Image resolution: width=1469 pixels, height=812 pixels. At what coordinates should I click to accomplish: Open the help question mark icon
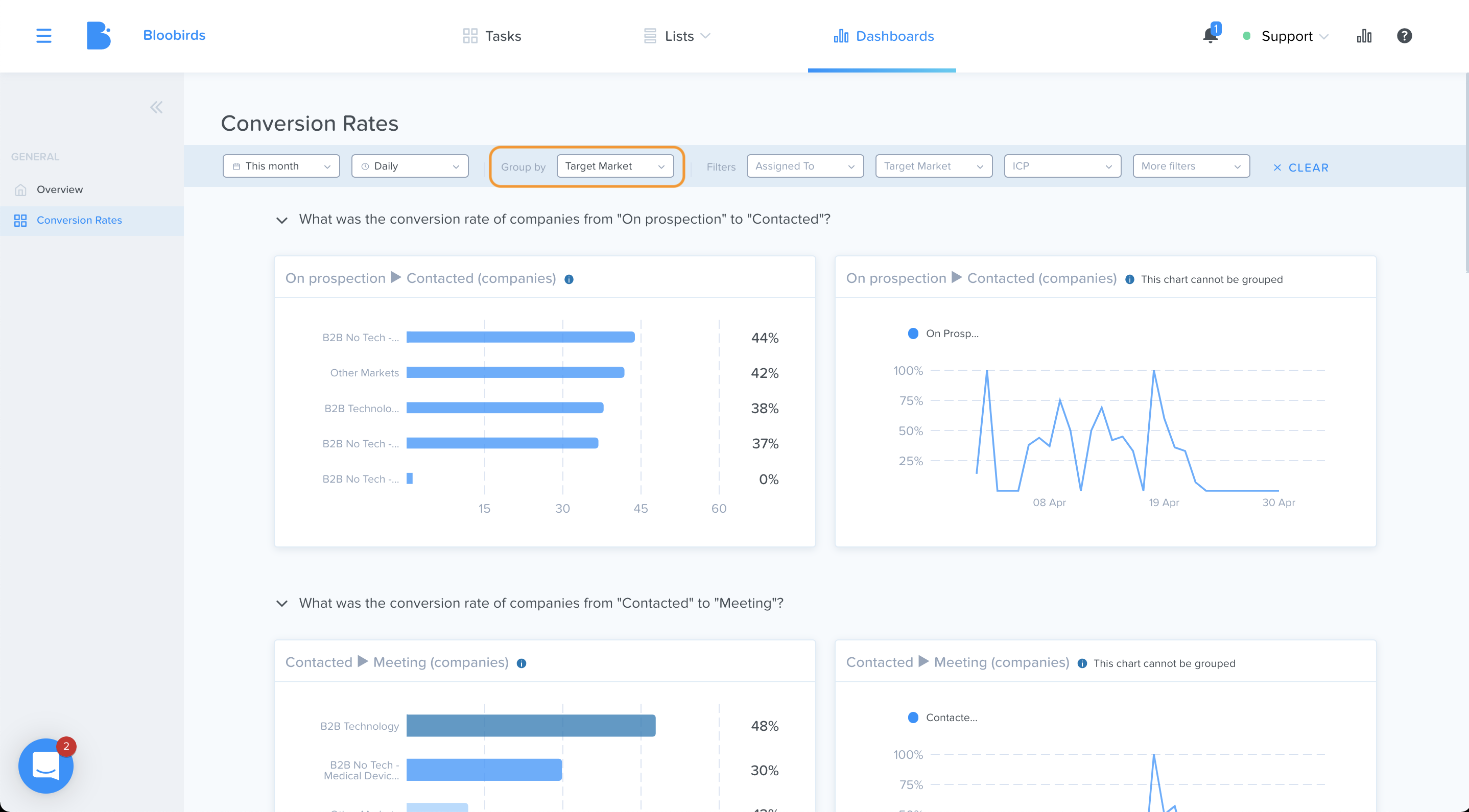click(x=1405, y=36)
